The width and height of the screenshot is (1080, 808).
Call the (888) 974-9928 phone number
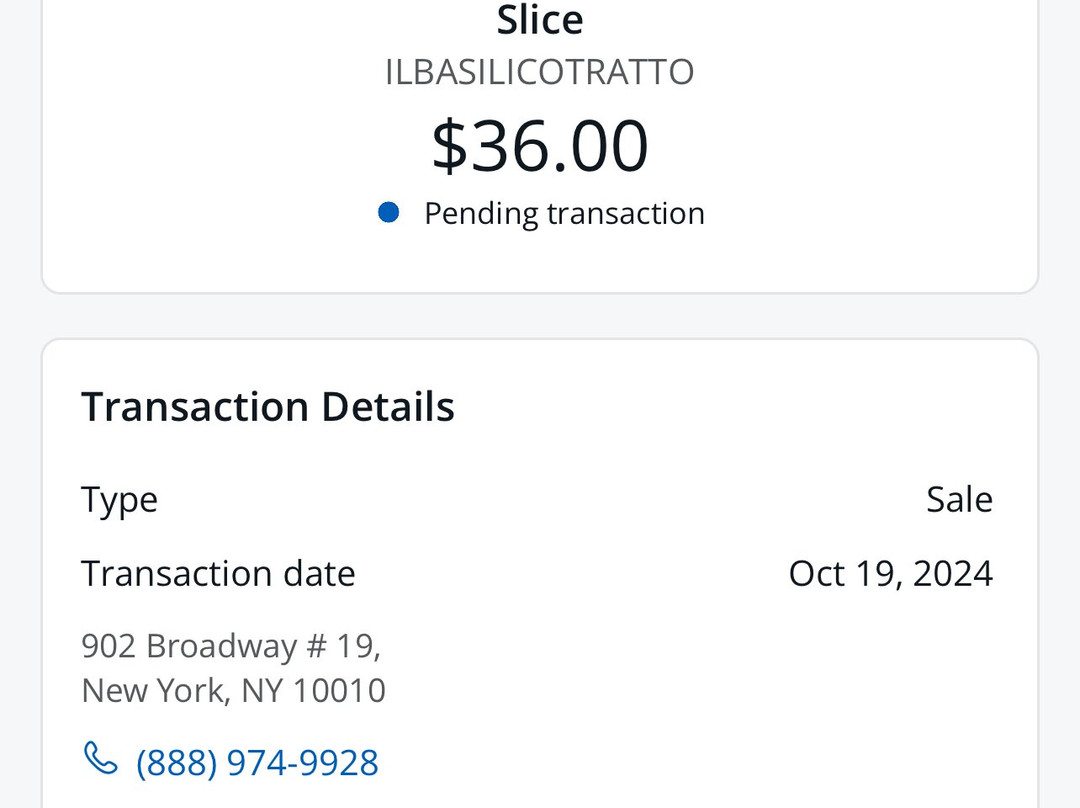coord(257,763)
